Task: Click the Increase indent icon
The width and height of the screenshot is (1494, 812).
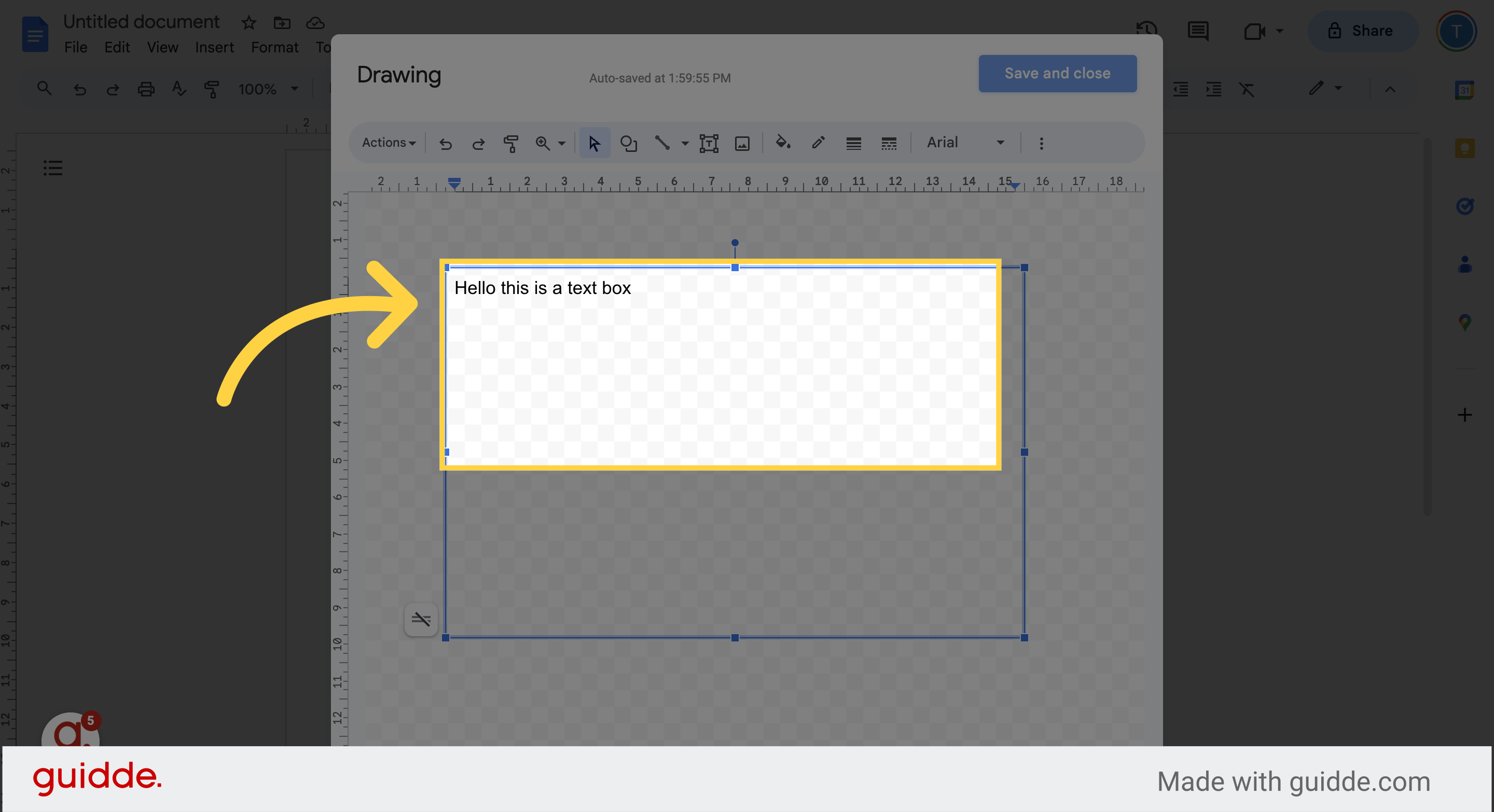Action: pyautogui.click(x=1213, y=89)
